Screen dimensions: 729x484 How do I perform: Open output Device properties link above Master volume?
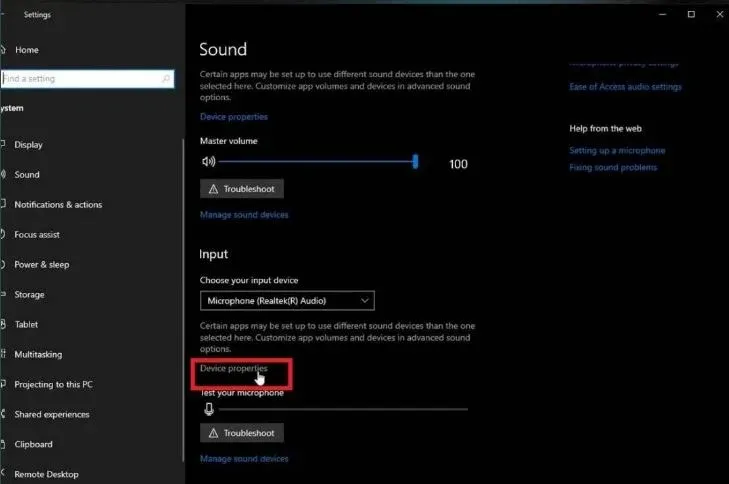(234, 117)
